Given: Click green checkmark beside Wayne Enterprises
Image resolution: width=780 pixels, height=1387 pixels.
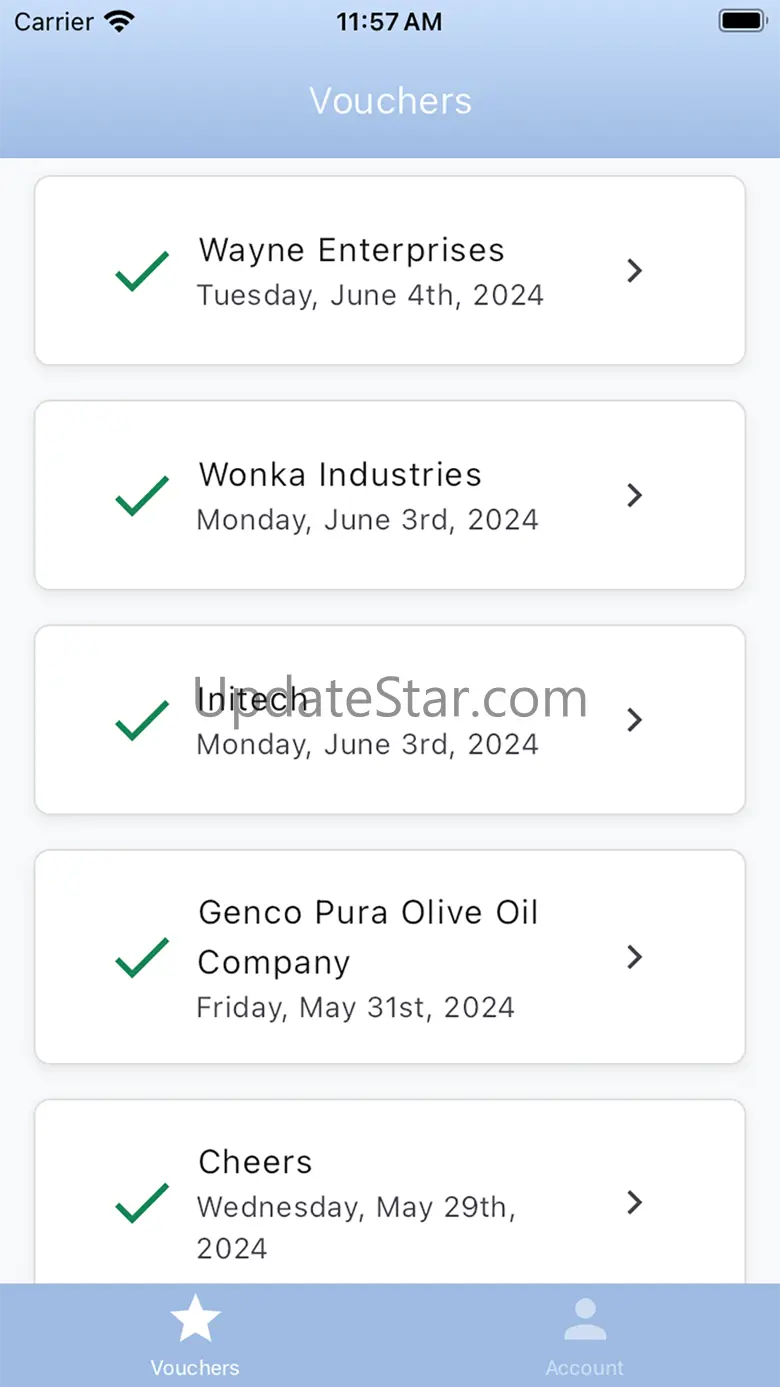Looking at the screenshot, I should (x=142, y=271).
